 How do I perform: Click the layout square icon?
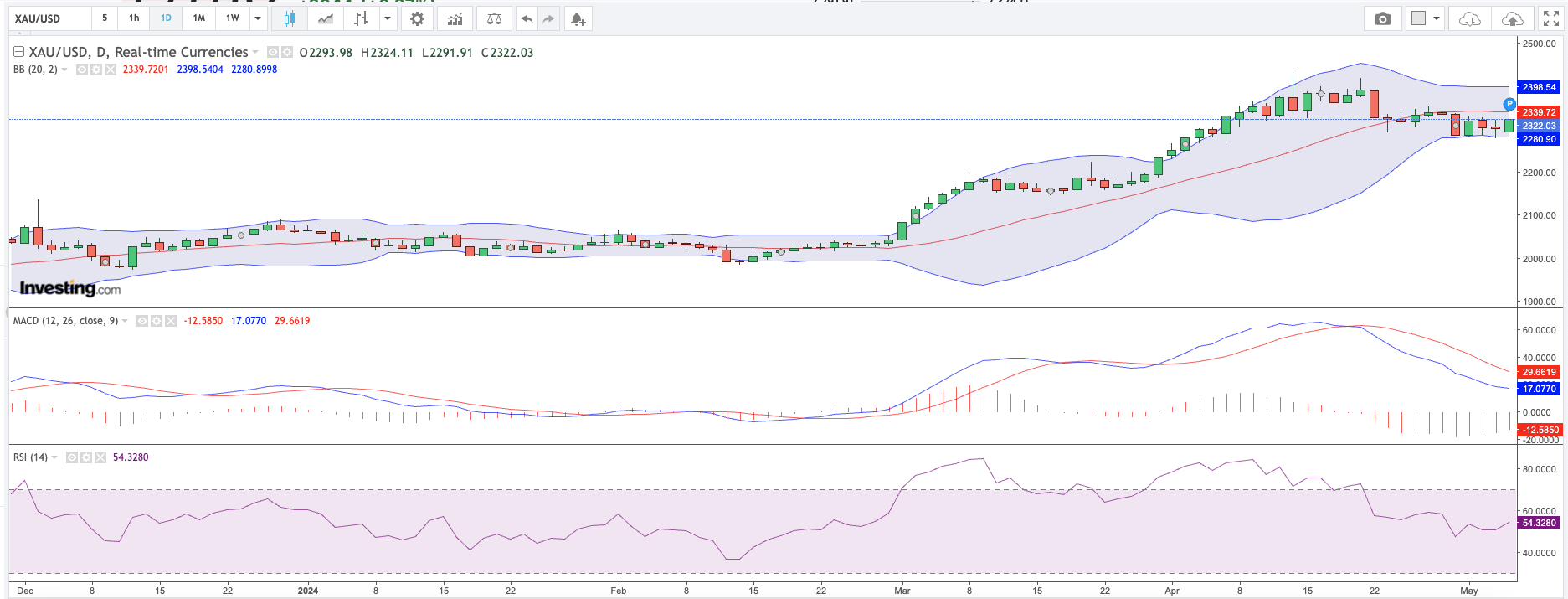(x=1418, y=18)
